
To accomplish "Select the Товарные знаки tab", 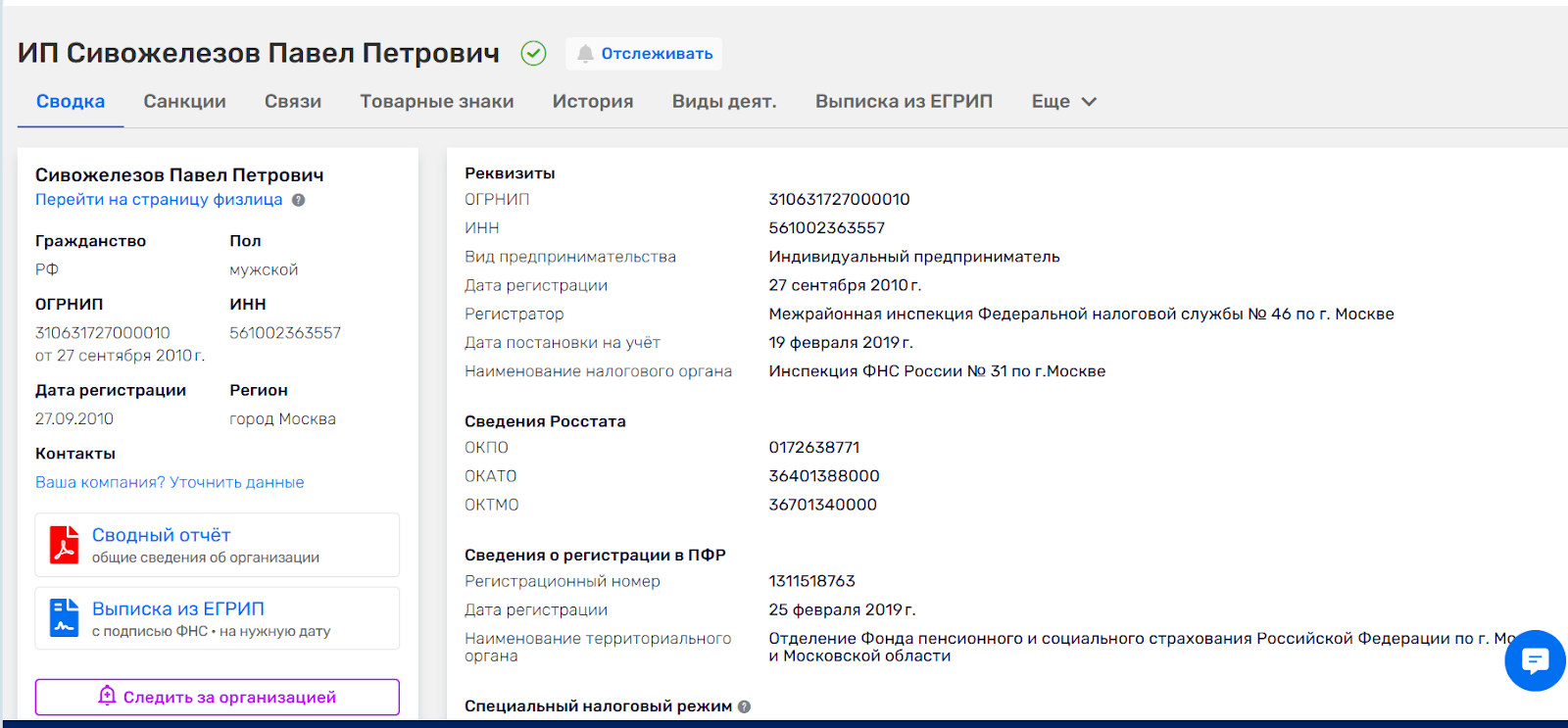I will click(436, 102).
